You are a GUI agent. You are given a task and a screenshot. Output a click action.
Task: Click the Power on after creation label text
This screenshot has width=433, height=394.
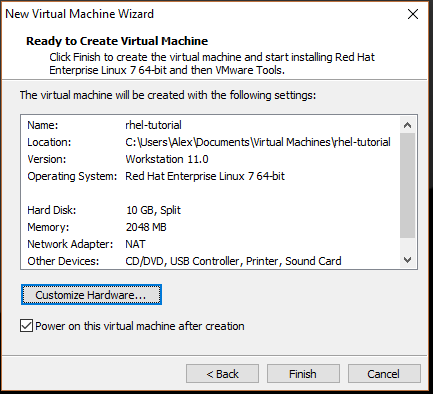click(x=140, y=326)
